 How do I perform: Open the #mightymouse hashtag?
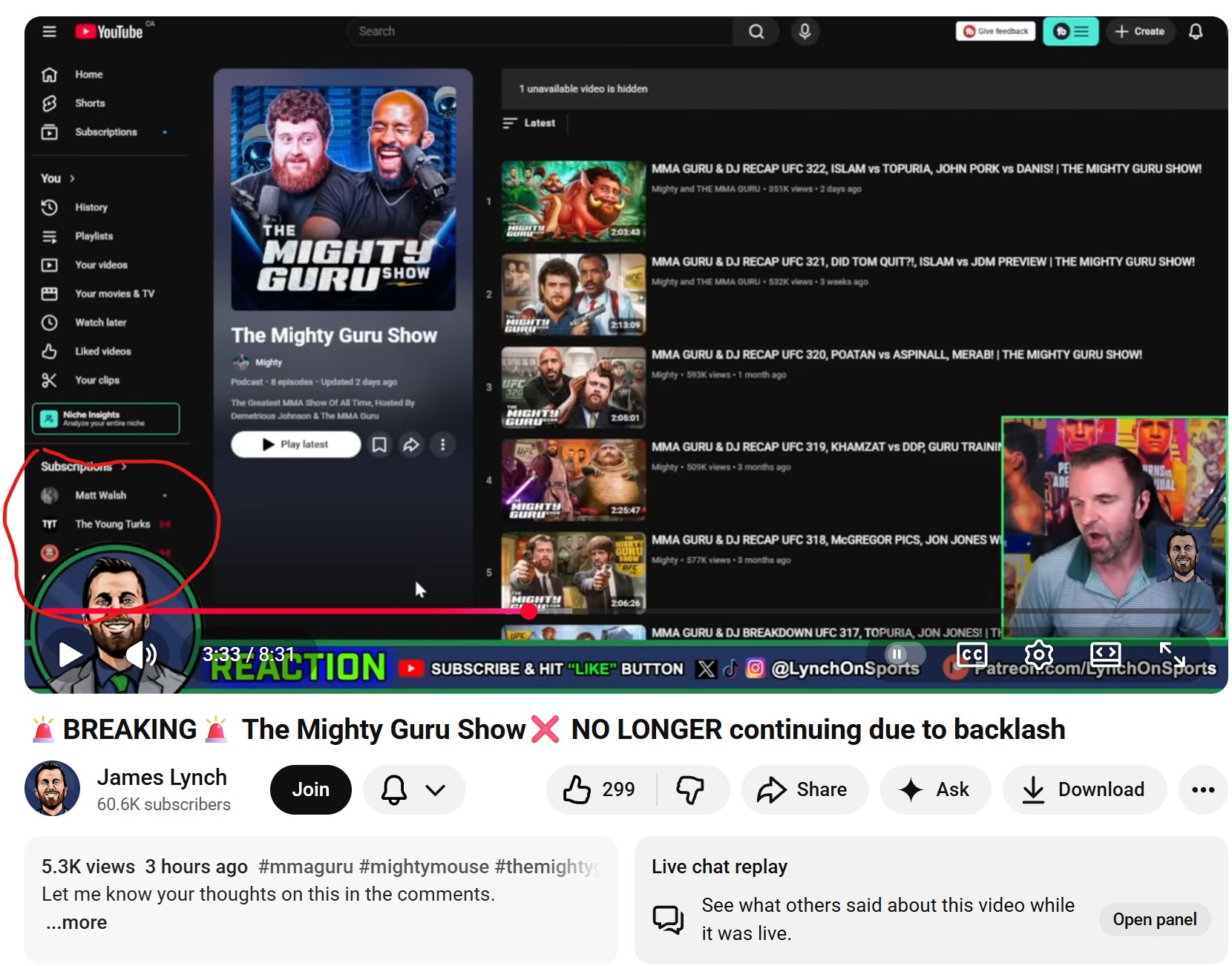coord(424,867)
